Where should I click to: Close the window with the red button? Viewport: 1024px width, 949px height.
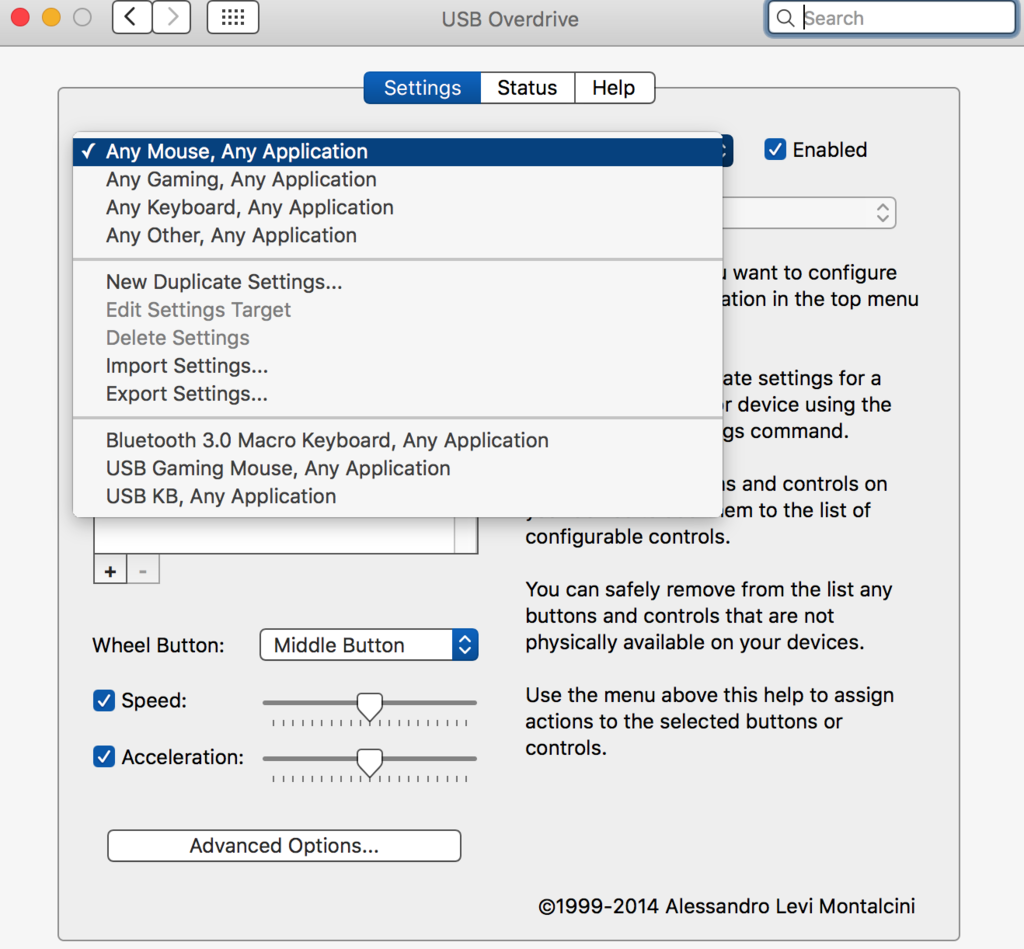20,18
